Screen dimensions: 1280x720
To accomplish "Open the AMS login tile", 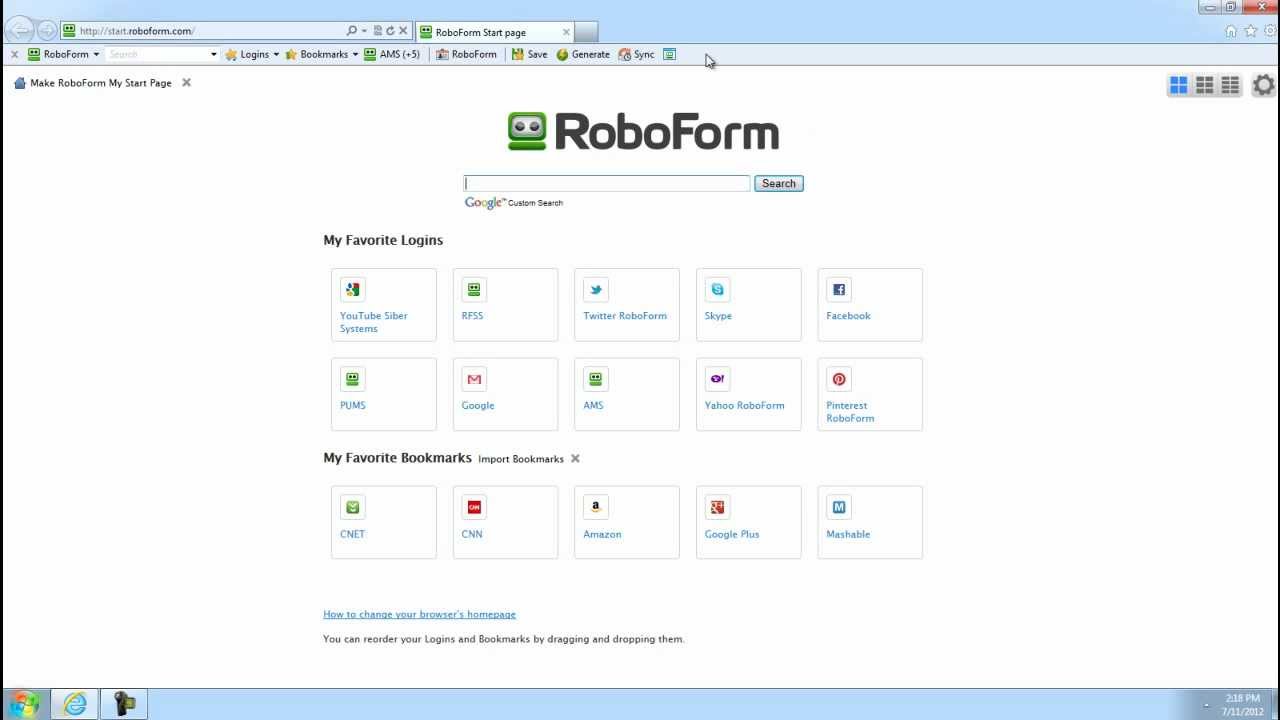I will click(627, 394).
